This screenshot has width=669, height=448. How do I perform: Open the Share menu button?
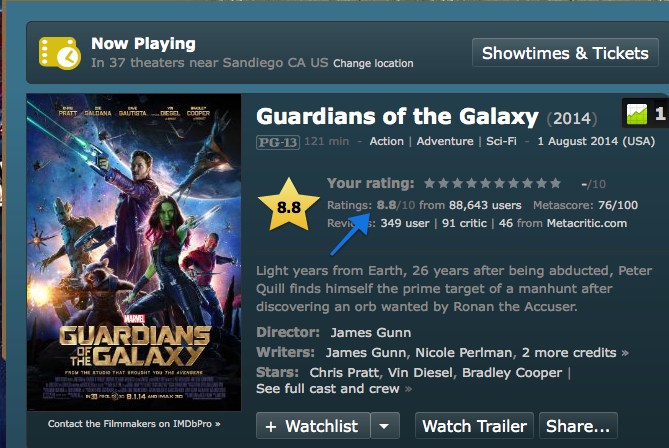pos(577,426)
